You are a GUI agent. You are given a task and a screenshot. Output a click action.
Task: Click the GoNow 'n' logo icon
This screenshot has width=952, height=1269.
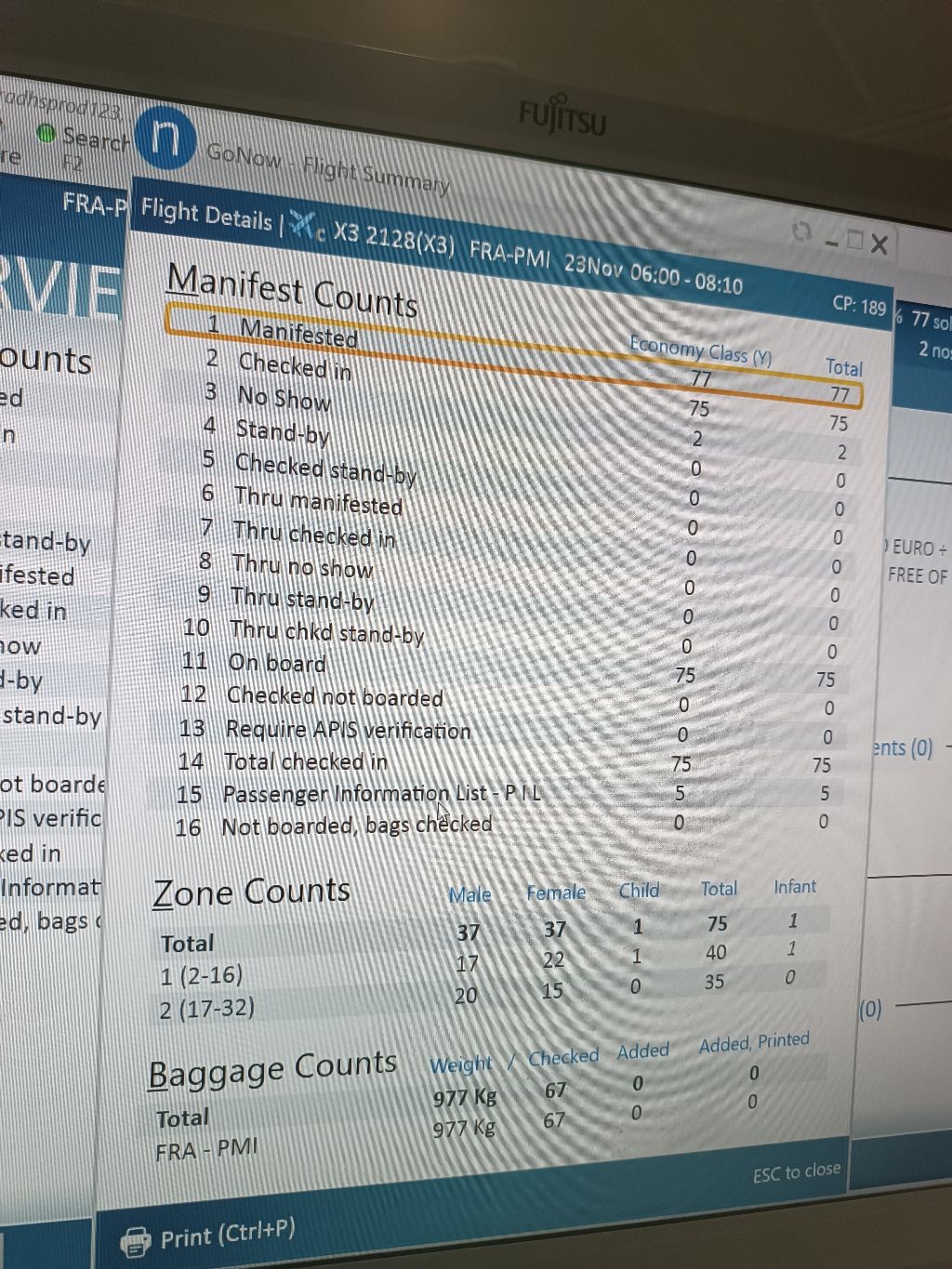tap(165, 139)
